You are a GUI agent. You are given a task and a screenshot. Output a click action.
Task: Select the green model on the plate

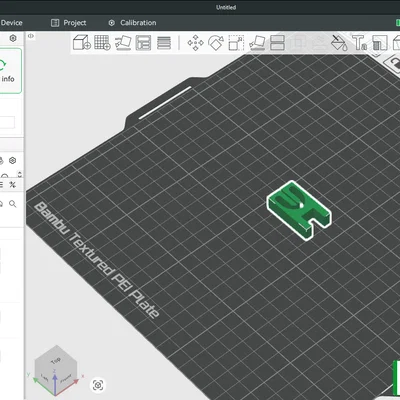[299, 210]
